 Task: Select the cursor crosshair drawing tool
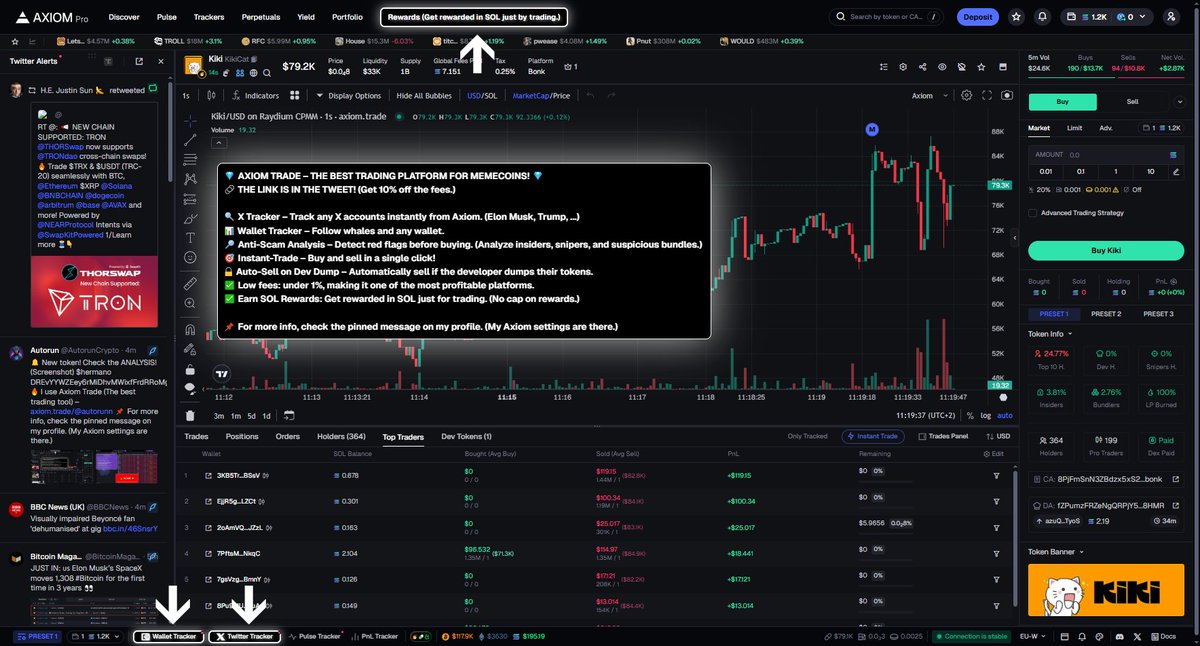[x=190, y=120]
